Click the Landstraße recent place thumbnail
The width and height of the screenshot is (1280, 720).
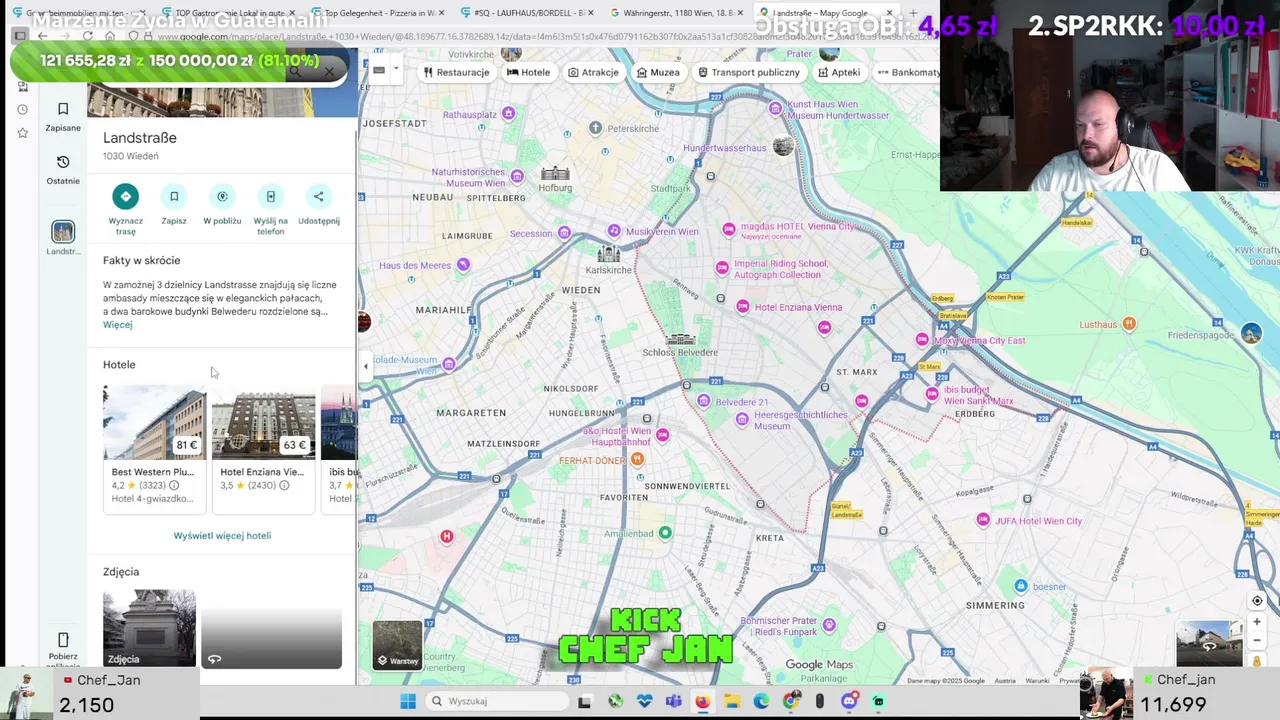click(x=63, y=232)
